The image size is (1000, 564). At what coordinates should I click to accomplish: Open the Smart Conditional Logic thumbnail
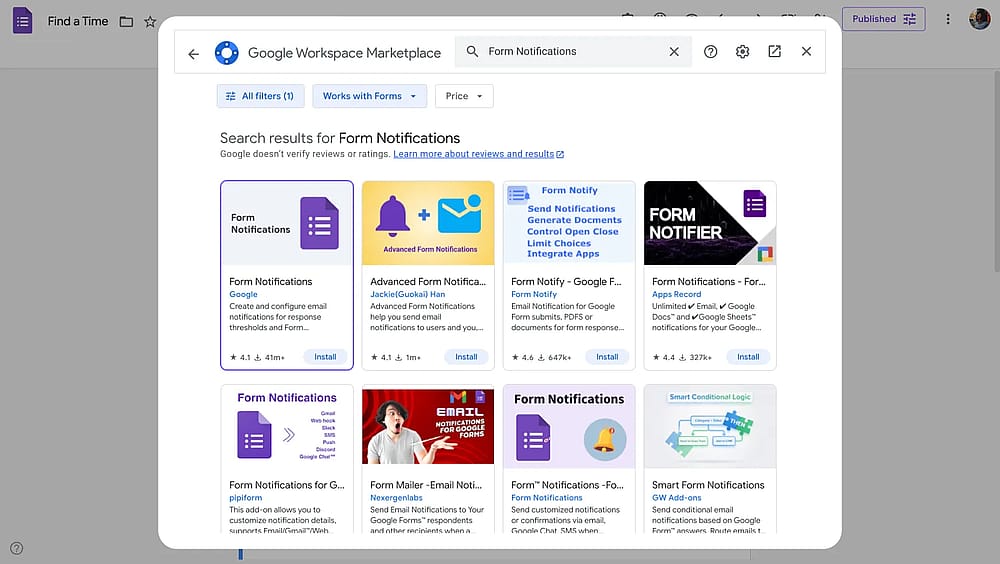710,426
